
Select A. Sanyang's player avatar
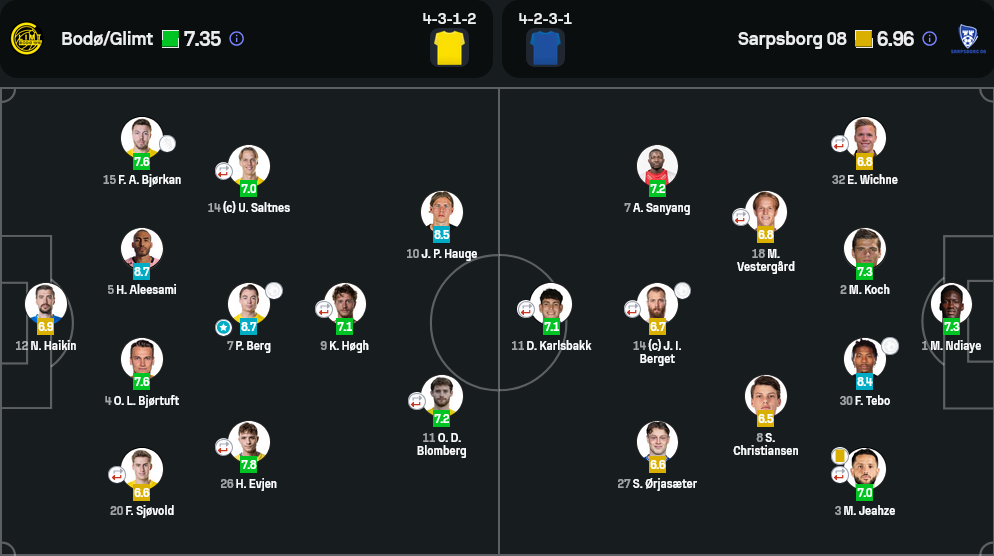point(657,165)
